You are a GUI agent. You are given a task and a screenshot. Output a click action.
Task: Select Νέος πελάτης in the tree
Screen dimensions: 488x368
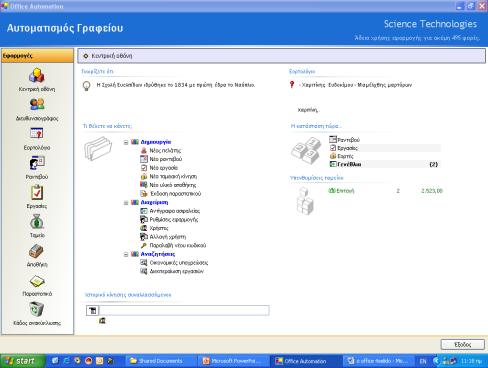tap(165, 151)
